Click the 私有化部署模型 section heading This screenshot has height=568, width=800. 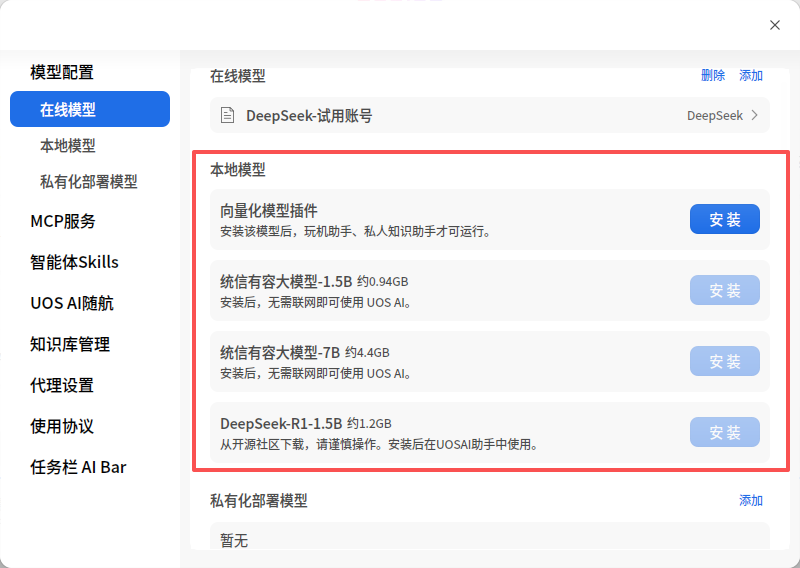coord(259,501)
